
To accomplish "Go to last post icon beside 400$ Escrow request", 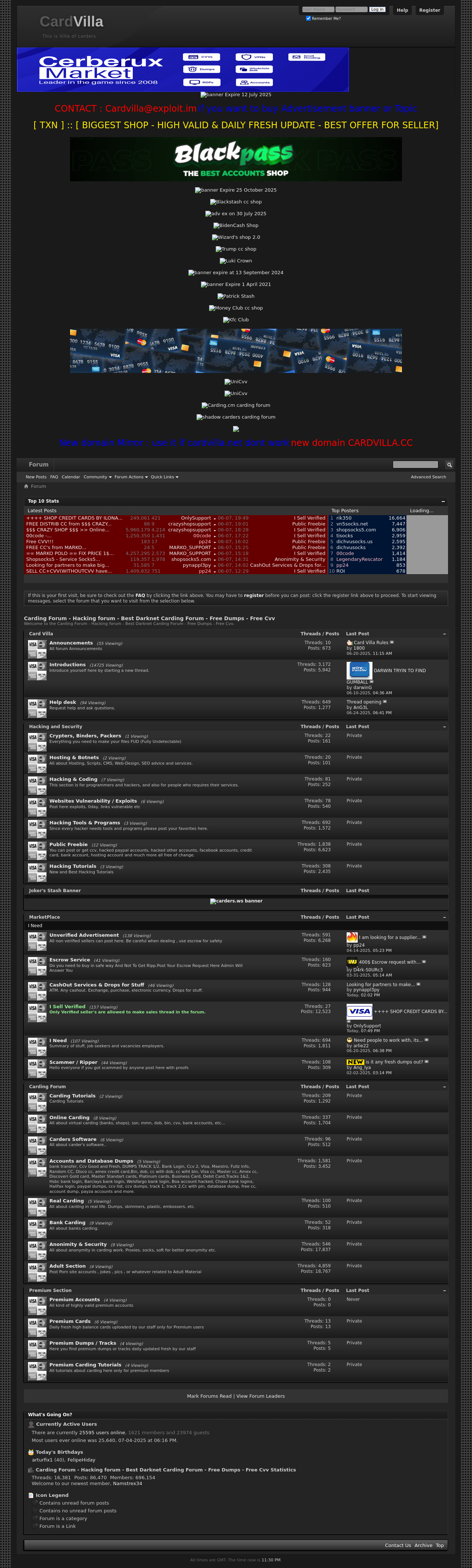I will [x=424, y=962].
